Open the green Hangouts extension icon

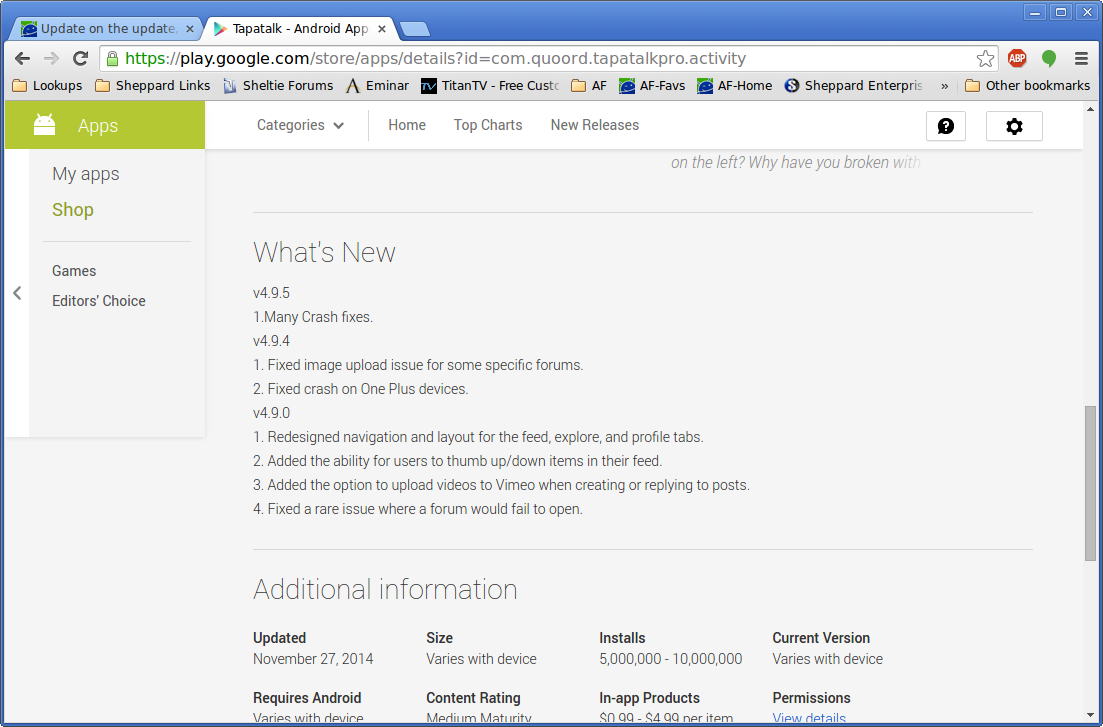[1049, 58]
